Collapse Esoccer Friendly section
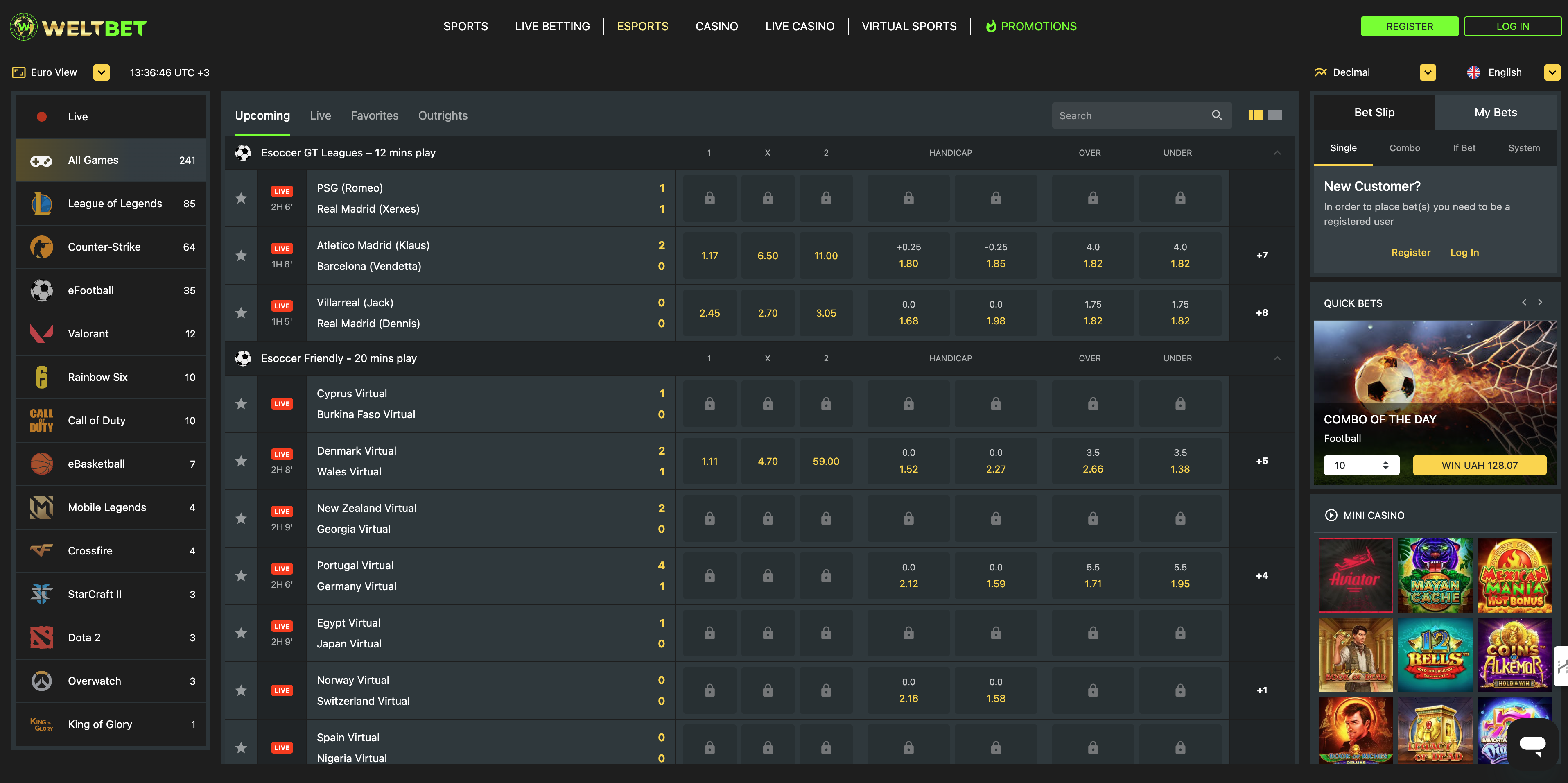 click(x=1277, y=359)
